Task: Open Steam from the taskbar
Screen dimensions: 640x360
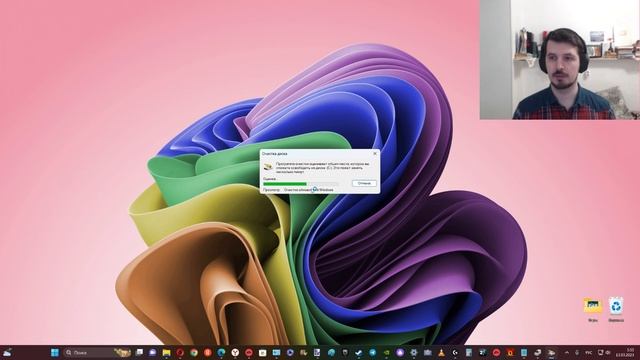Action: (x=358, y=353)
